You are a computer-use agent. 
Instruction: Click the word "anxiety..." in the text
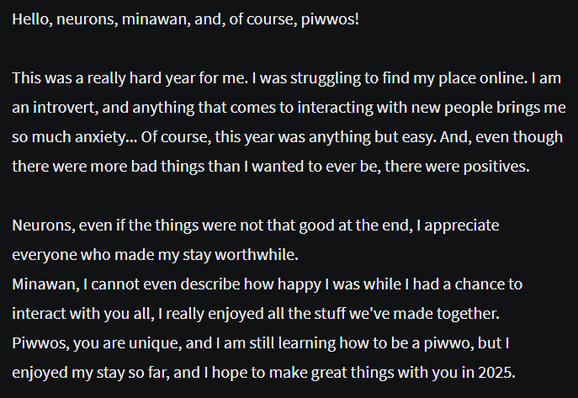106,137
